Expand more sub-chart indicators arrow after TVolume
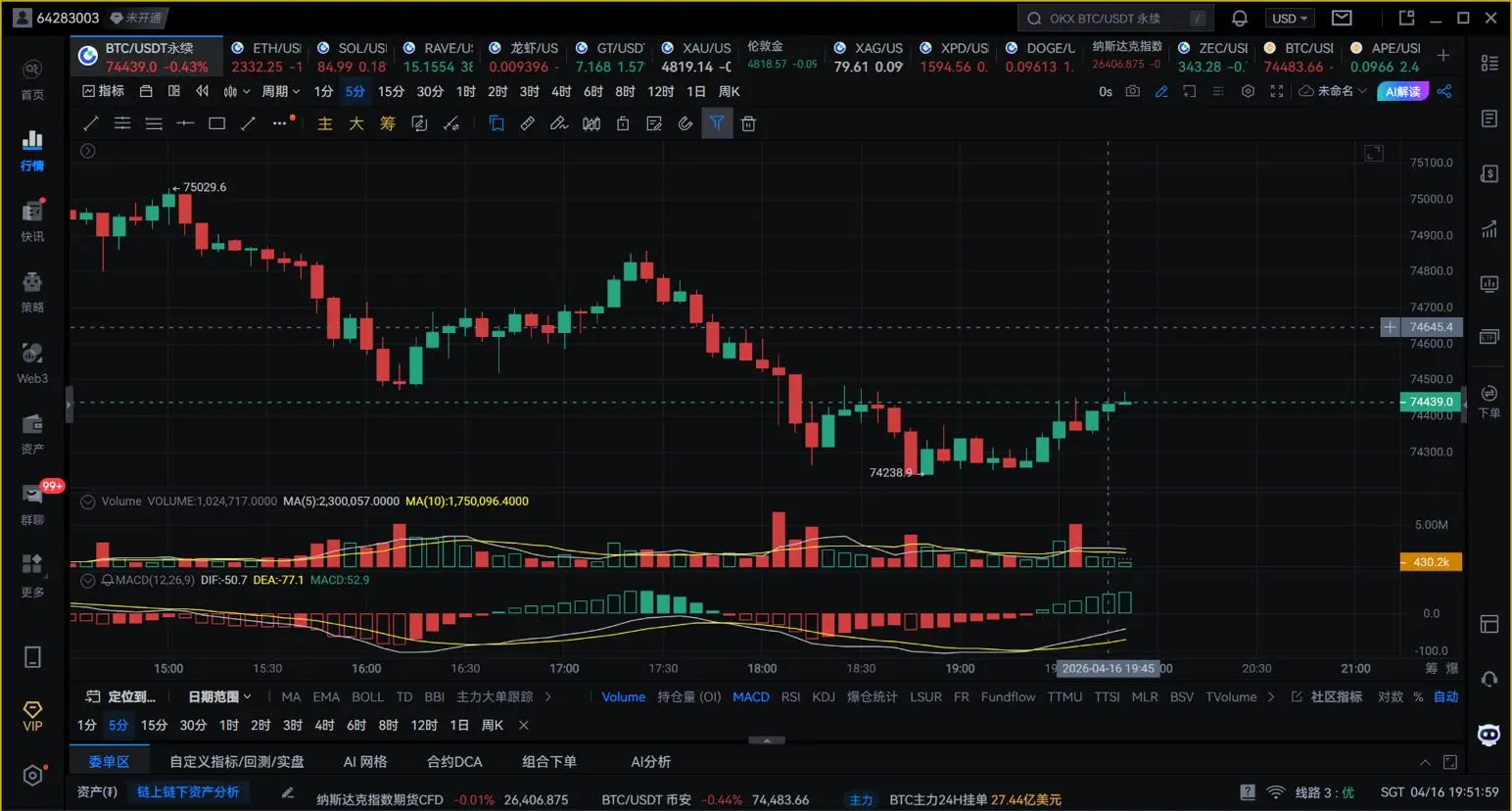 tap(1271, 696)
